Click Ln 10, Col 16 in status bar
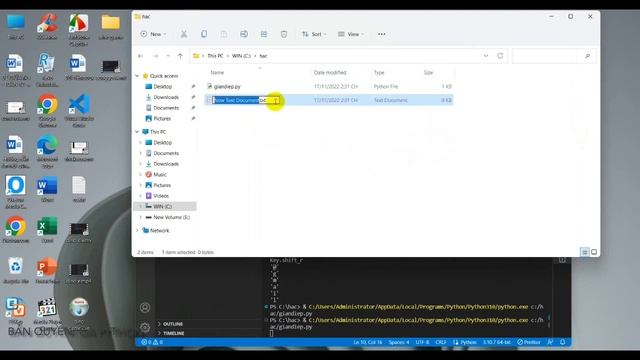Screen dimensions: 640x360 click(x=368, y=342)
